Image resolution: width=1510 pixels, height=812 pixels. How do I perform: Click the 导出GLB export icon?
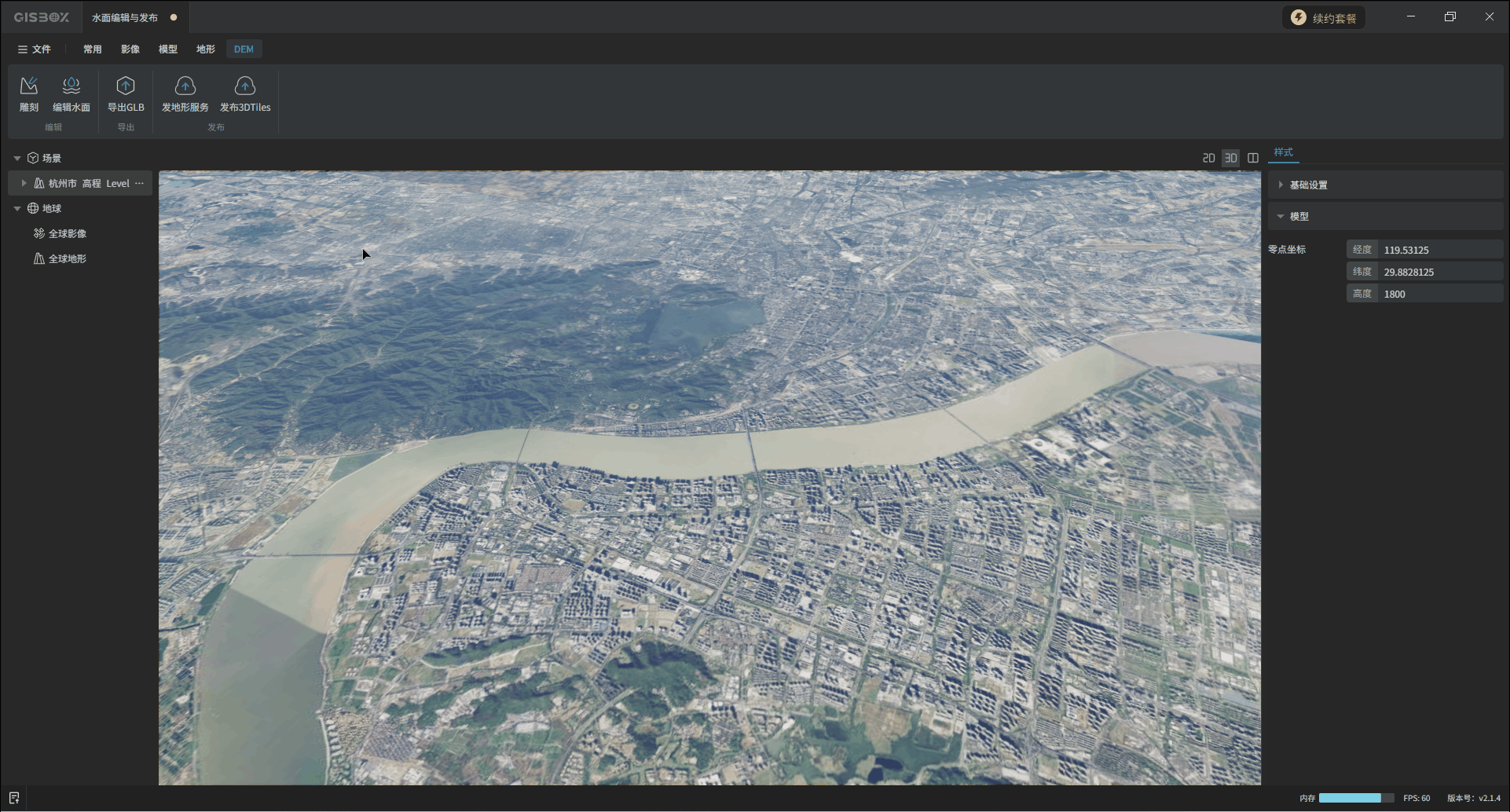pyautogui.click(x=126, y=86)
